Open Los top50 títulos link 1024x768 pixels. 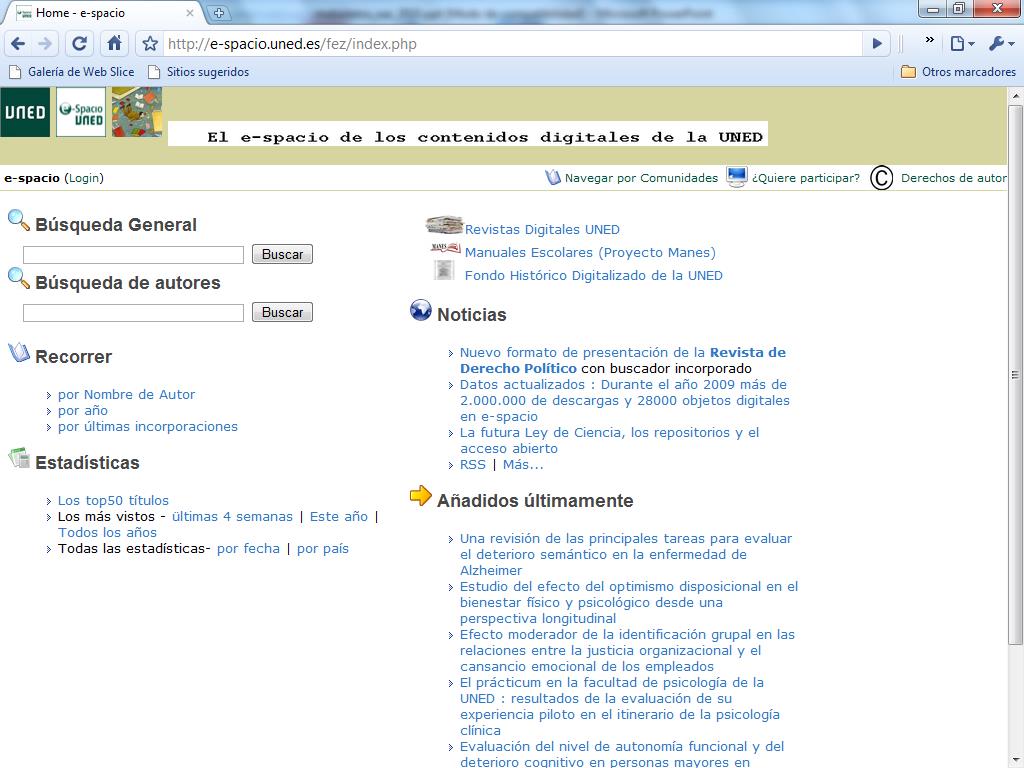pyautogui.click(x=113, y=500)
